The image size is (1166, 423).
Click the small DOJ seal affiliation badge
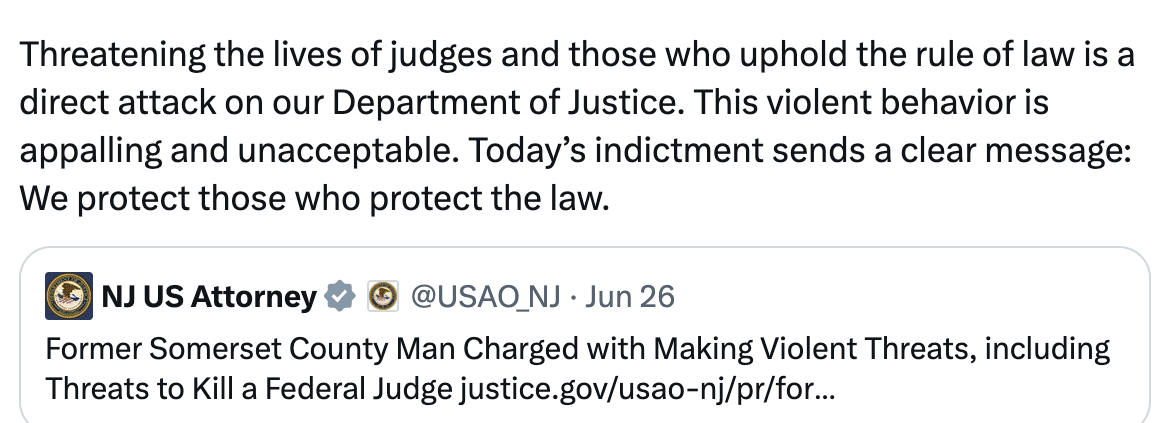383,297
